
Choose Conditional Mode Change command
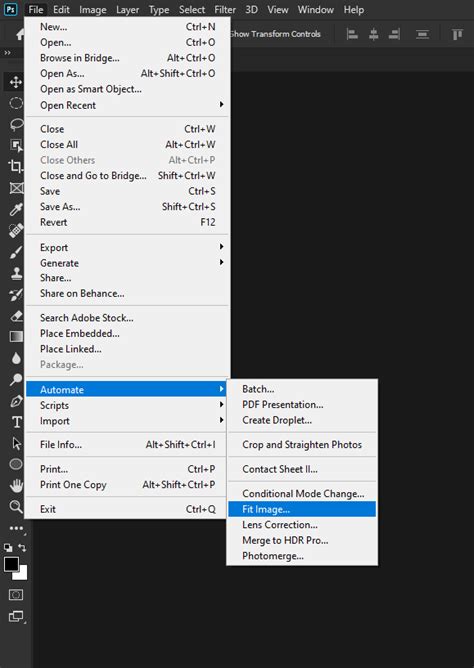[302, 493]
